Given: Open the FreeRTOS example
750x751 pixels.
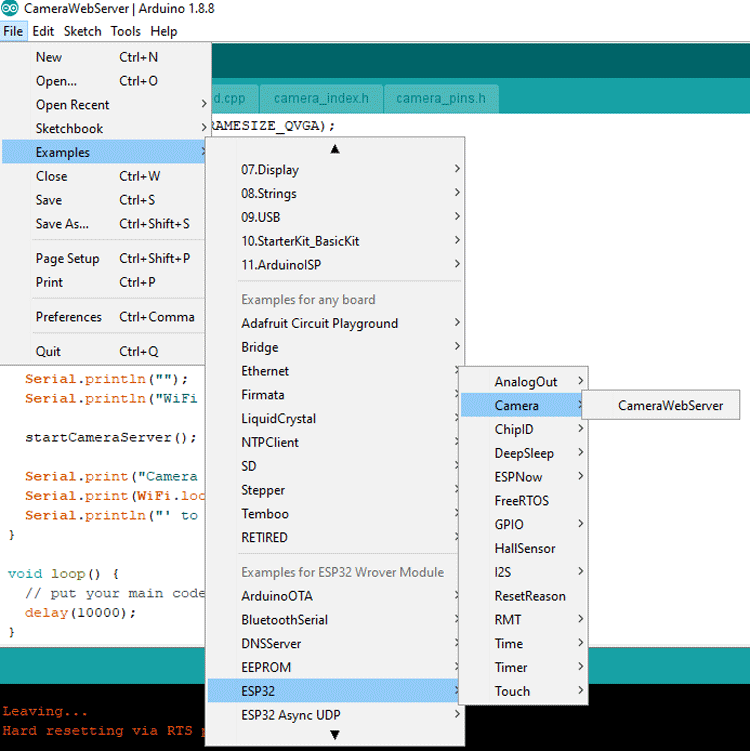Looking at the screenshot, I should (x=523, y=501).
